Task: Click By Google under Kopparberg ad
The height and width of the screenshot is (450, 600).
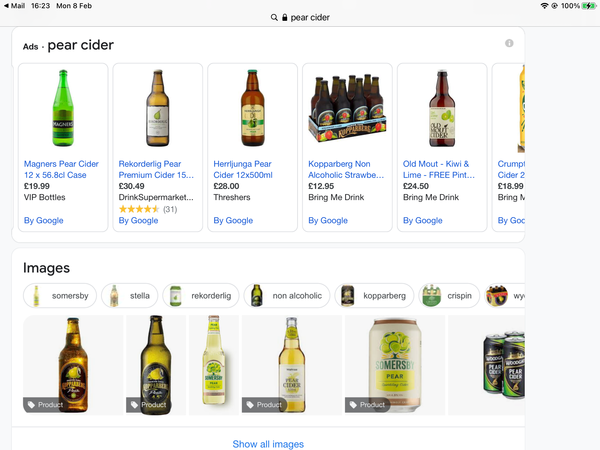Action: 328,221
